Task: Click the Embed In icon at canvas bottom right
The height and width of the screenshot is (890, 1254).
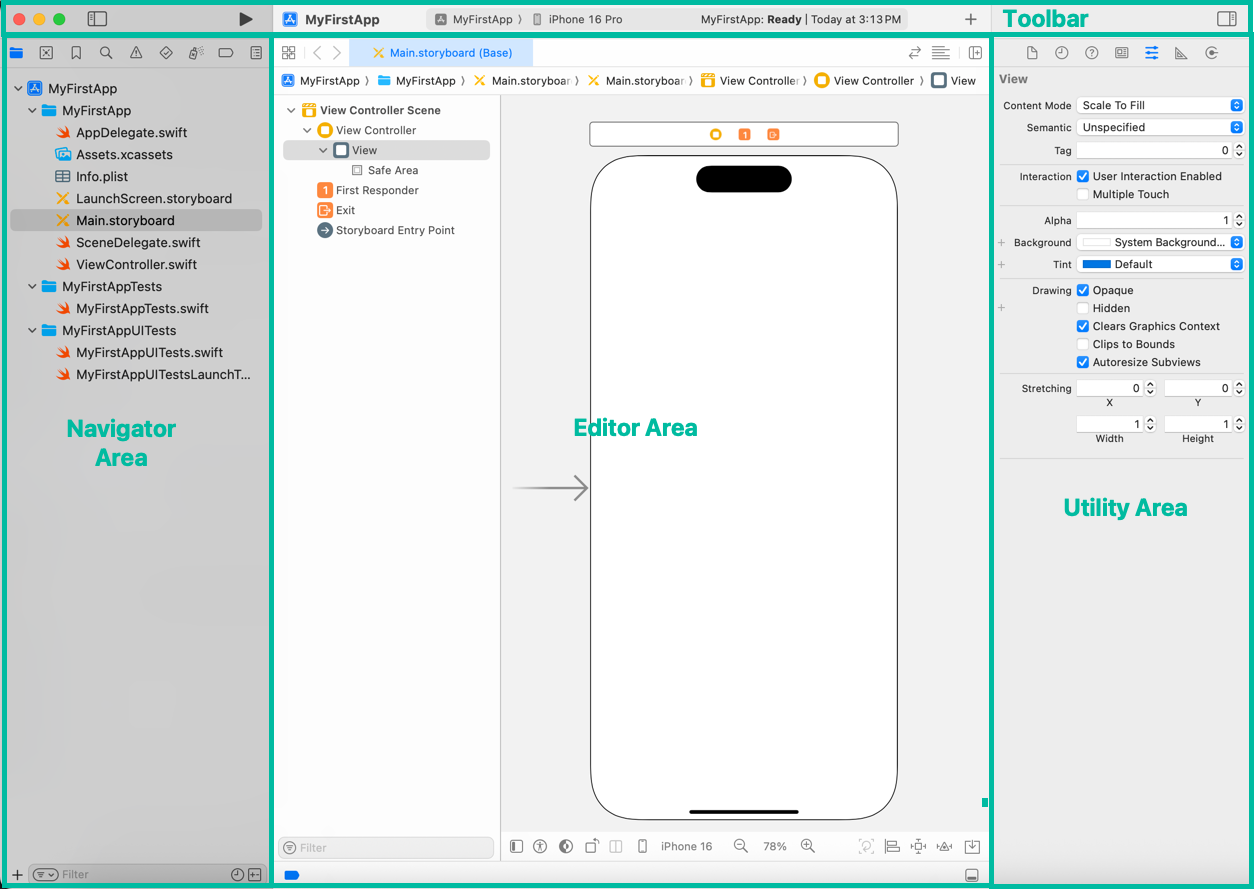Action: point(972,846)
